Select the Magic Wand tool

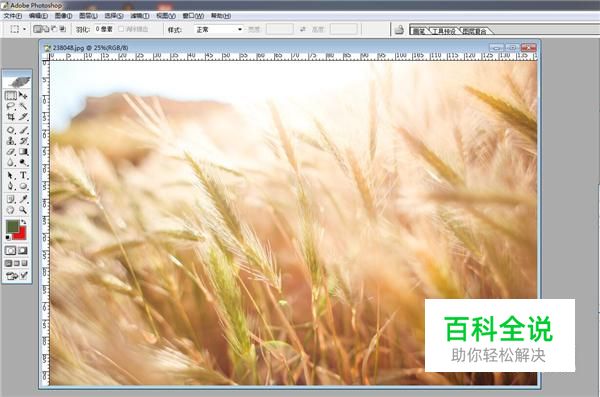click(x=23, y=106)
